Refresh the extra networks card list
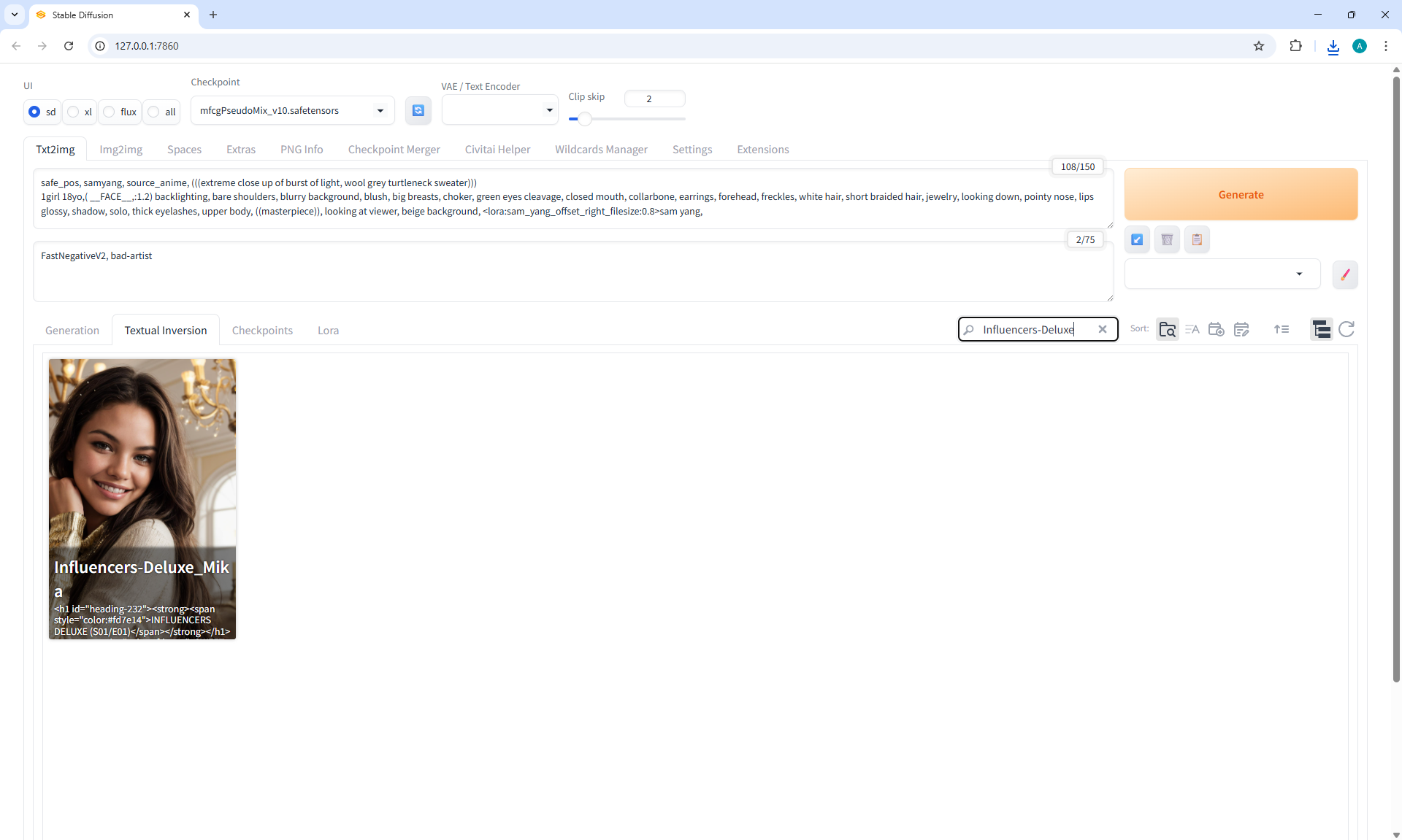The height and width of the screenshot is (840, 1402). (x=1347, y=330)
